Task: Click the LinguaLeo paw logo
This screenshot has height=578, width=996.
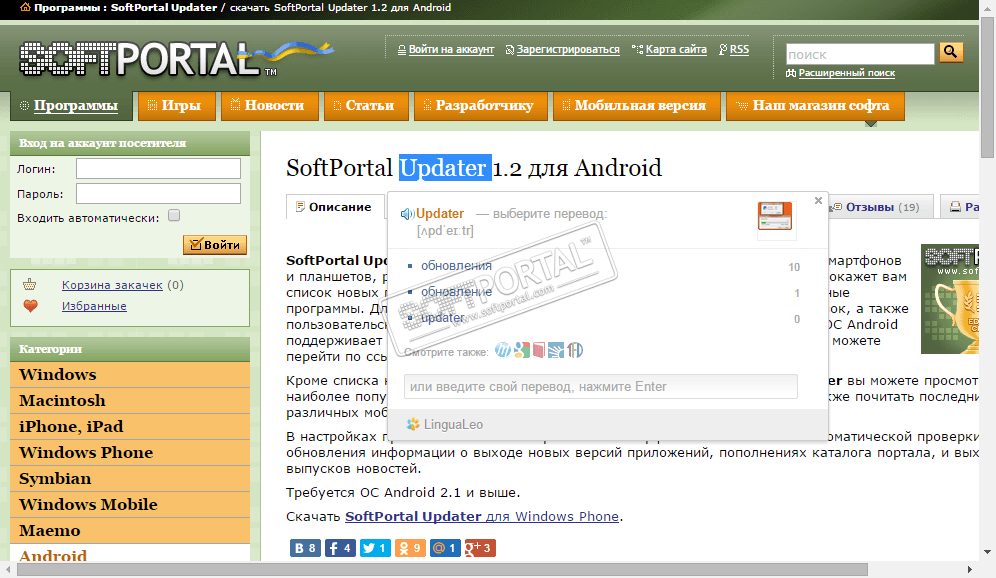Action: pyautogui.click(x=413, y=424)
